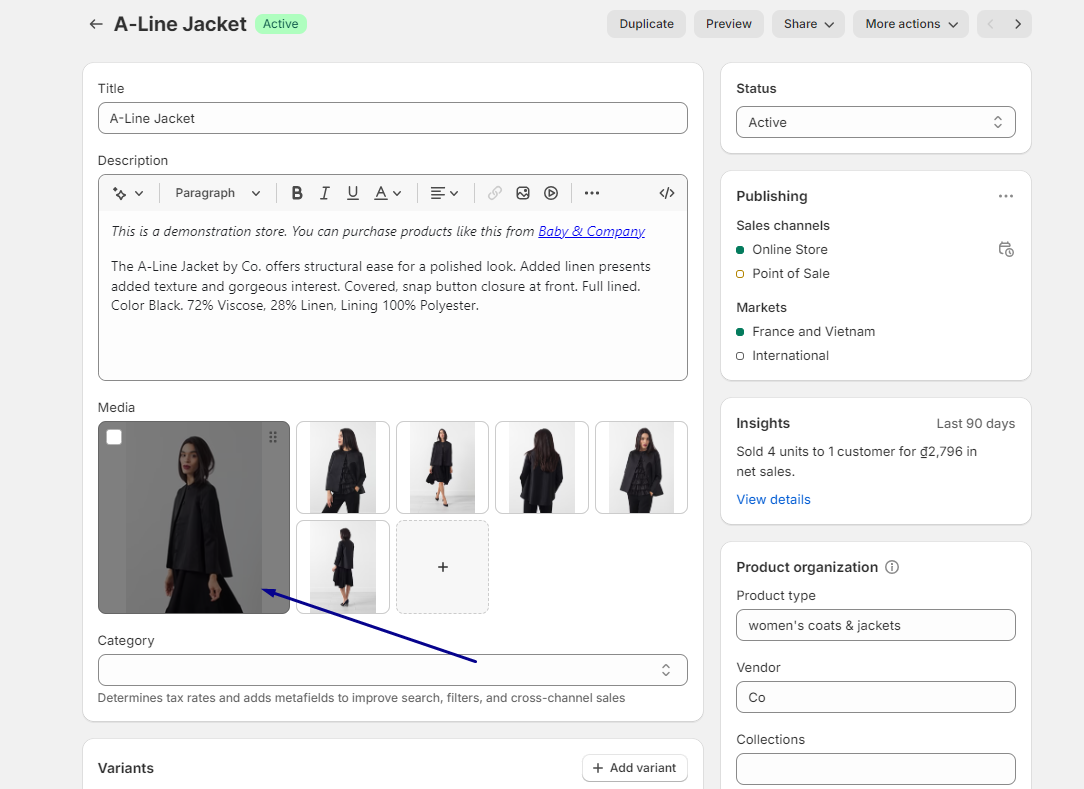Image resolution: width=1084 pixels, height=789 pixels.
Task: Open the Paragraph style dropdown
Action: click(x=217, y=194)
